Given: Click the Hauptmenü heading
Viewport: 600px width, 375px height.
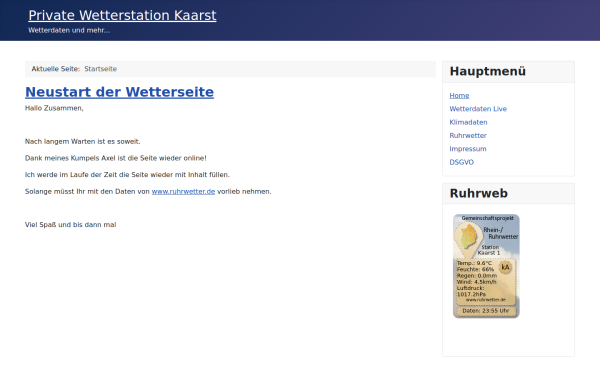Looking at the screenshot, I should coord(488,71).
